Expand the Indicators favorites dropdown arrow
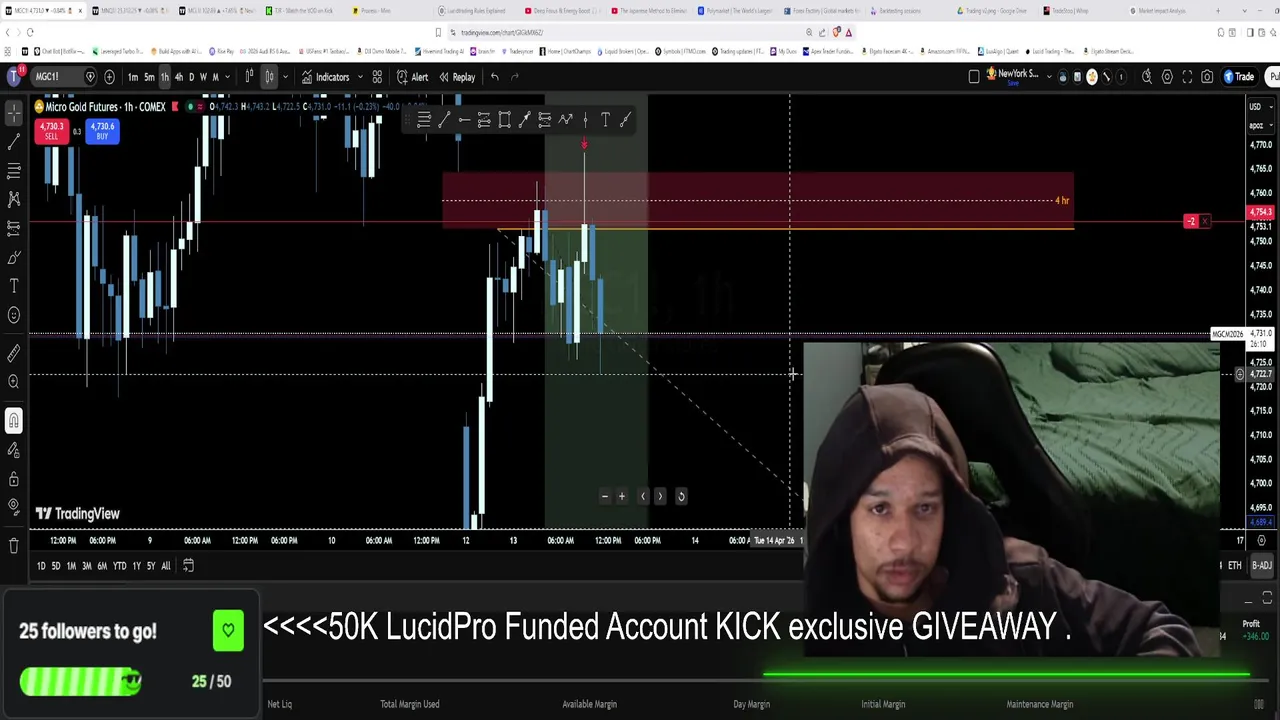The height and width of the screenshot is (720, 1280). 360,77
